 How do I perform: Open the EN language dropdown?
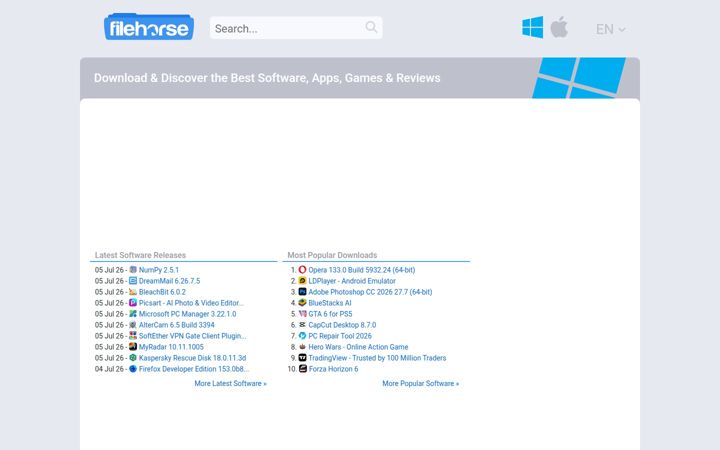coord(610,29)
